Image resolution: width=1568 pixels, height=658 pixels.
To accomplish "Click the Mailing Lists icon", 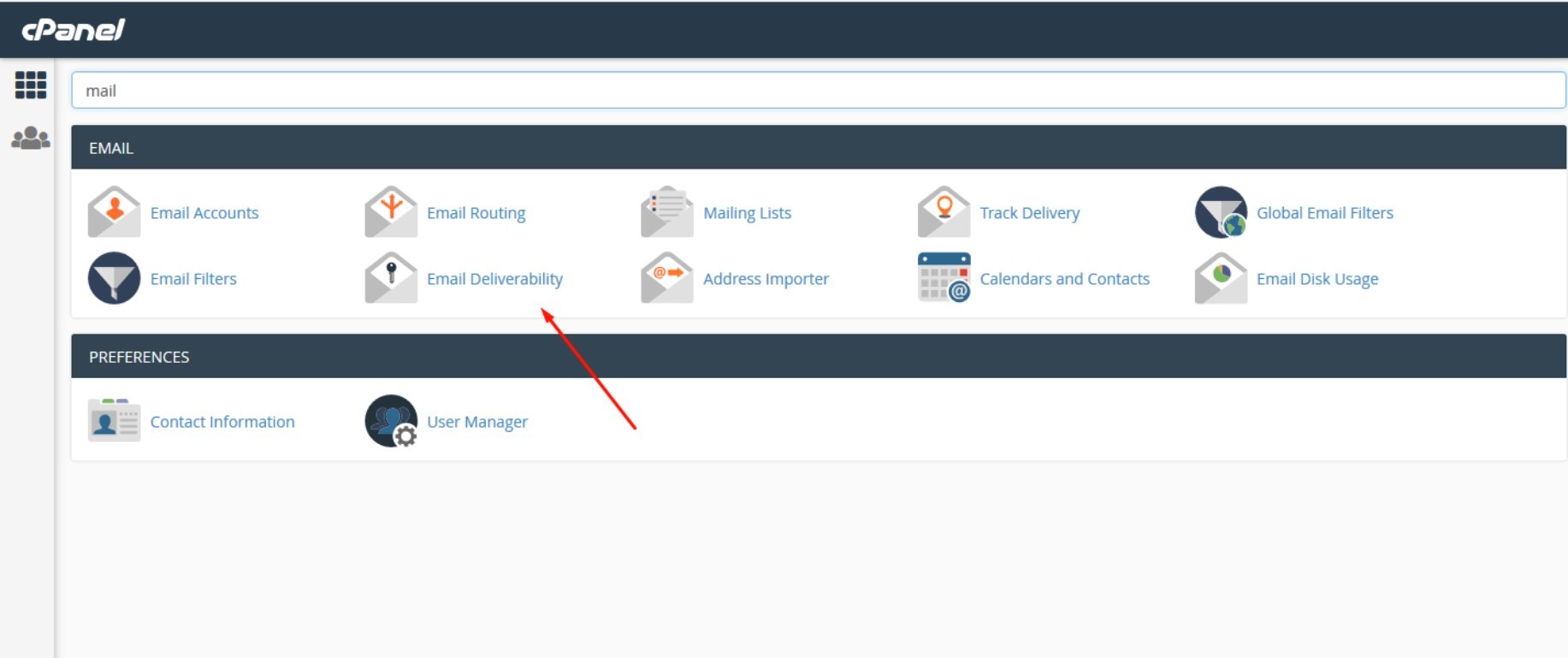I will point(667,212).
